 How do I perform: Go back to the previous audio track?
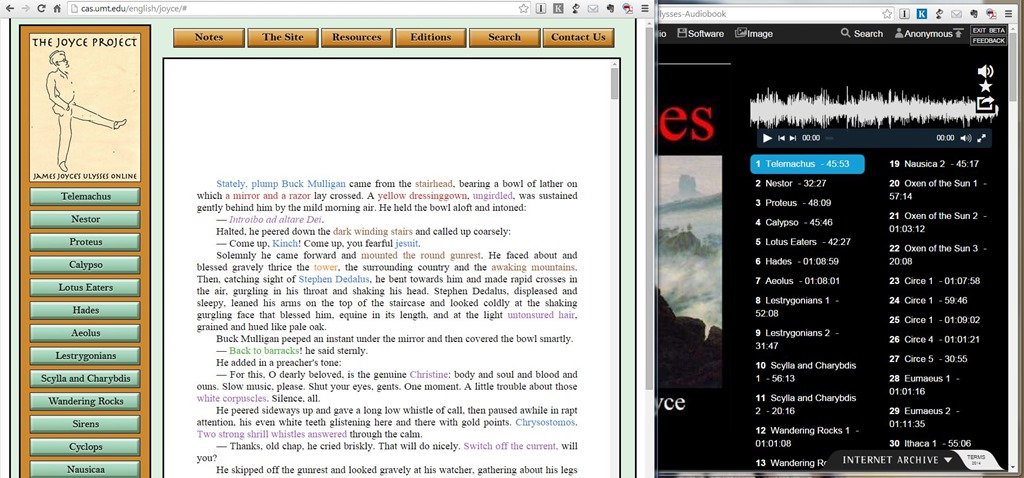[x=782, y=138]
